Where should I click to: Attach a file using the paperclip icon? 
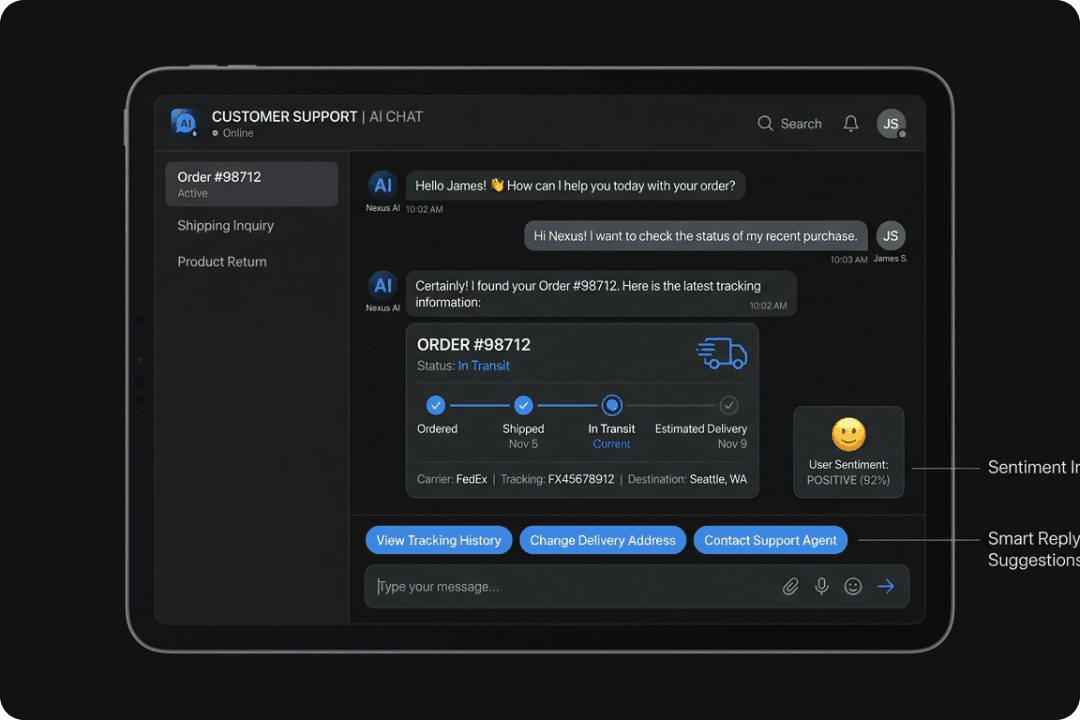790,586
